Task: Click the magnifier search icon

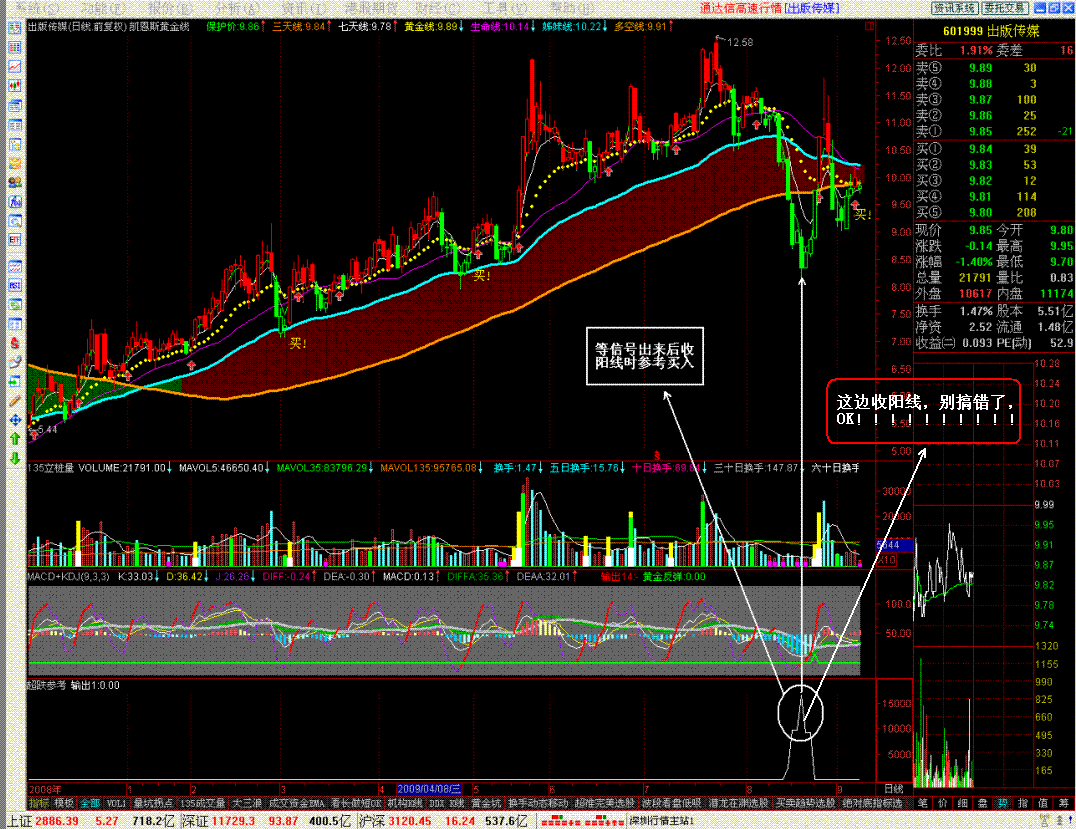Action: tap(14, 221)
